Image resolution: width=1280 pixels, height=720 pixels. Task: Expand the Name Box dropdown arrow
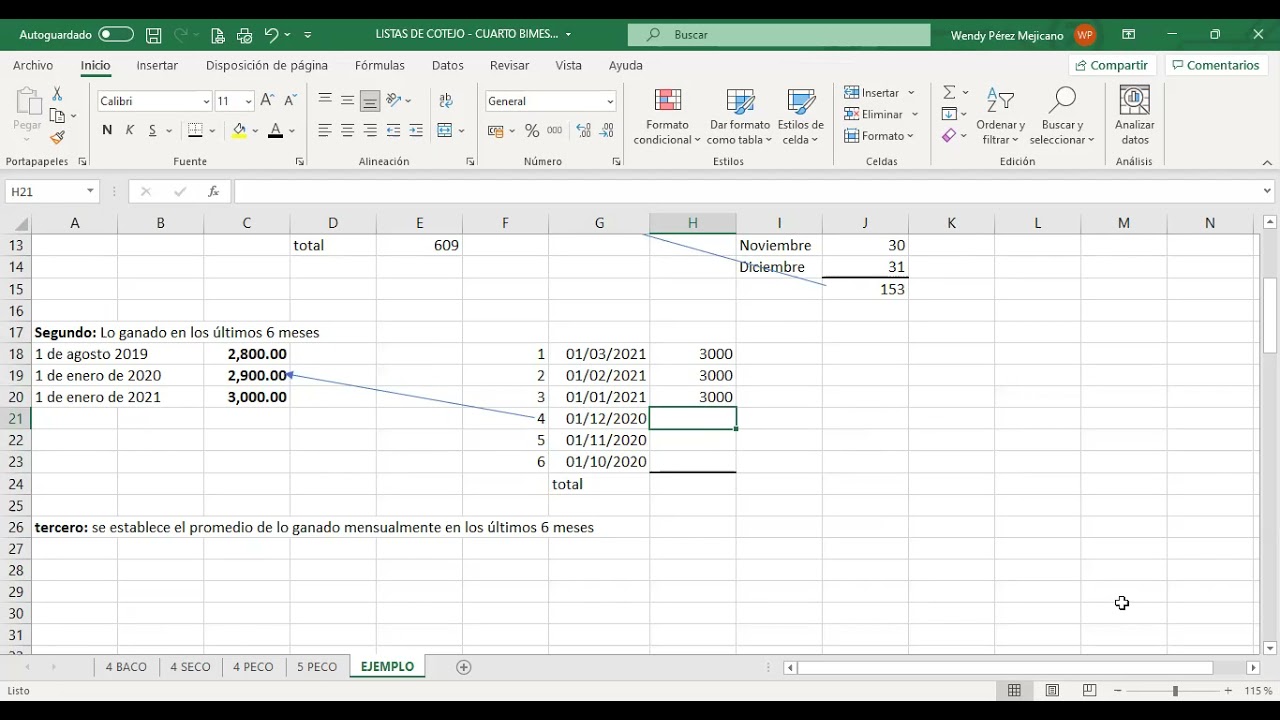90,191
